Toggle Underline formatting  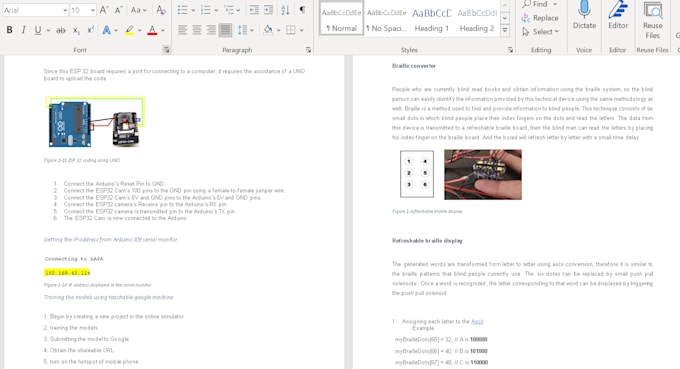(38, 30)
